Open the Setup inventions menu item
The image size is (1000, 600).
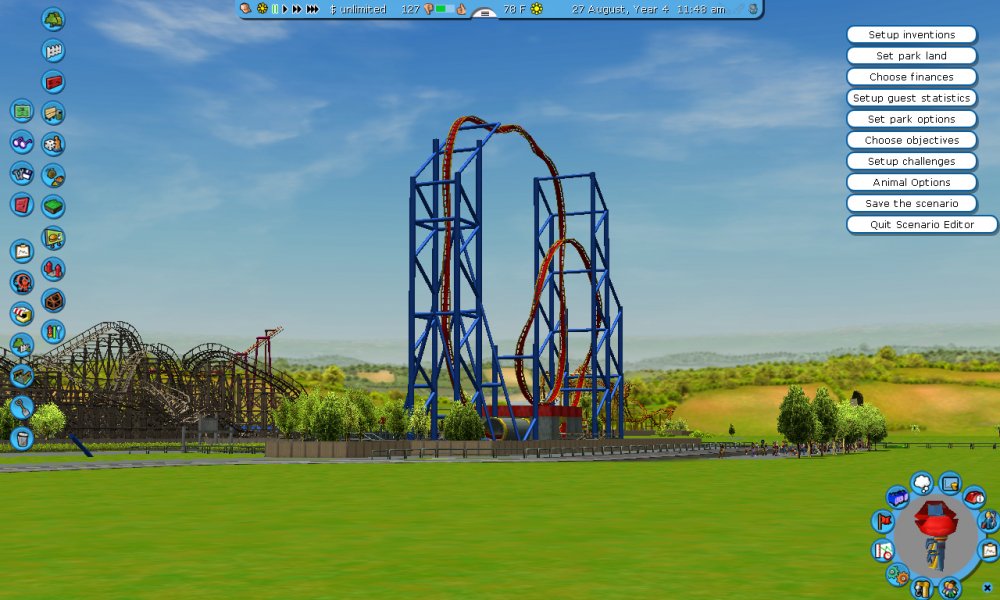click(911, 35)
